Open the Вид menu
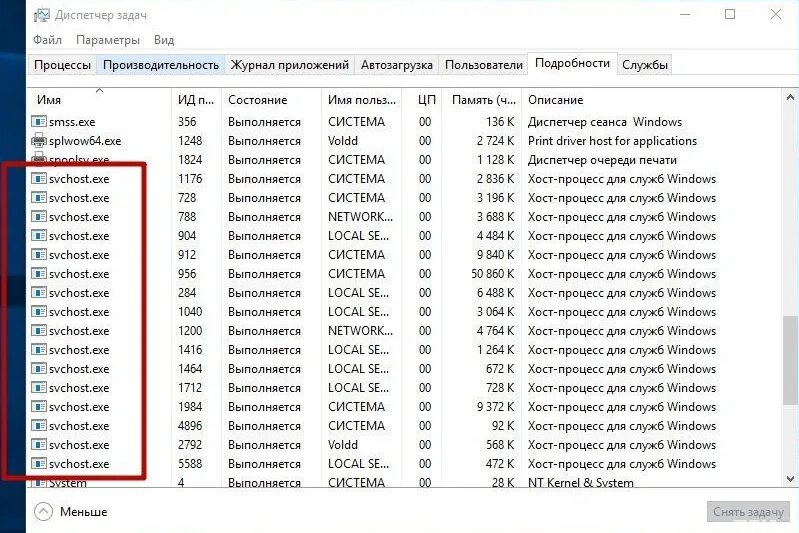This screenshot has height=533, width=799. click(x=164, y=40)
